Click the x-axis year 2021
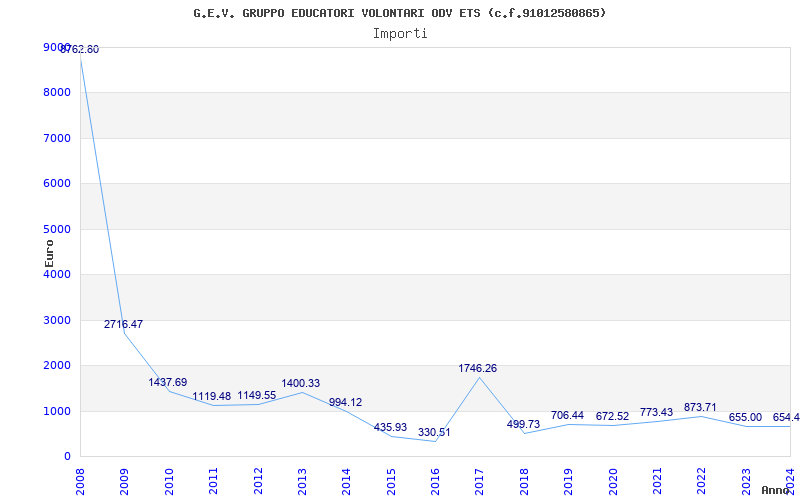Image resolution: width=800 pixels, height=500 pixels. 657,481
